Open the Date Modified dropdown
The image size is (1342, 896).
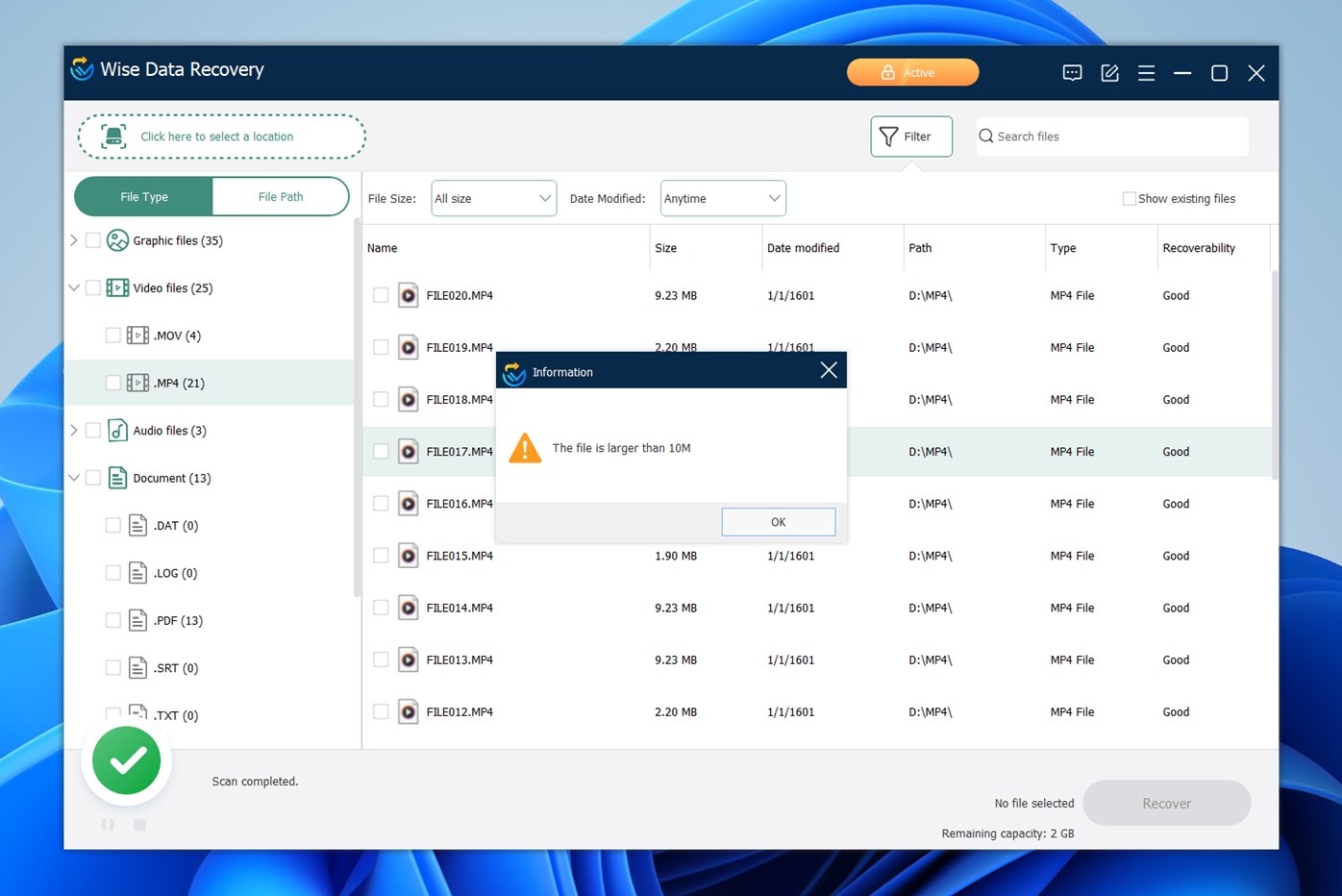tap(723, 198)
